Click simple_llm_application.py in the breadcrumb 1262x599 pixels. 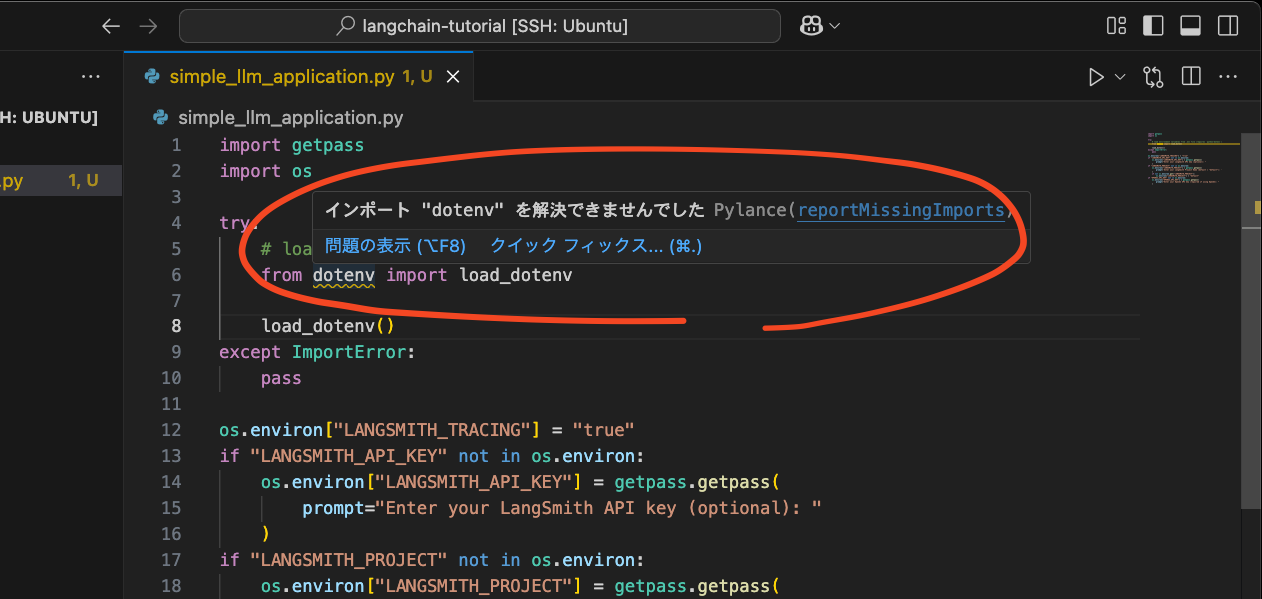(x=290, y=118)
